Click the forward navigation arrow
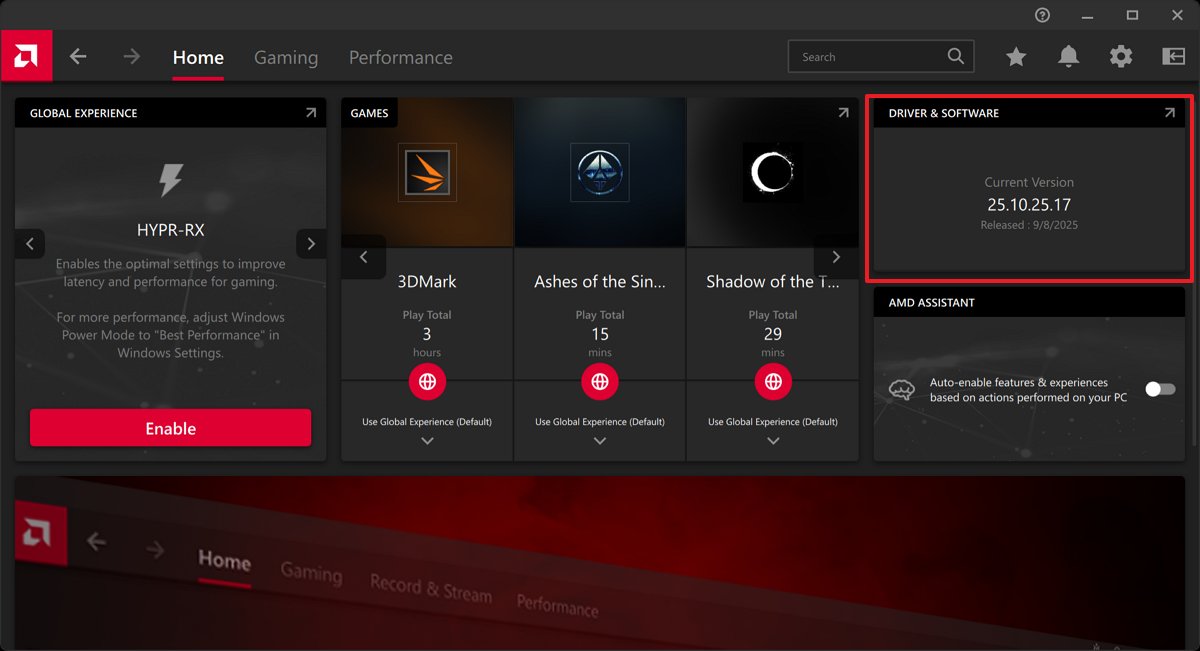Viewport: 1200px width, 651px height. [x=131, y=56]
